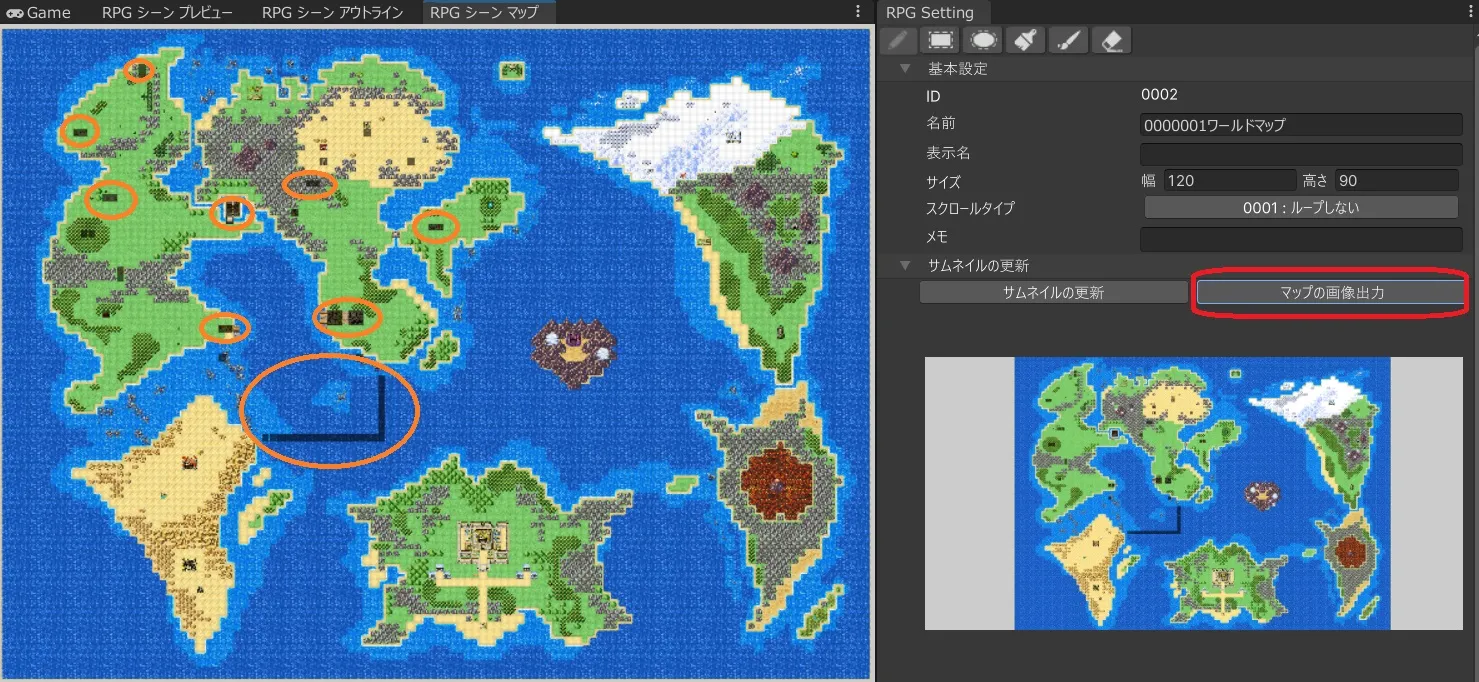Click the サムネイルの更新 button
Screen dimensions: 1479x682
tap(1053, 292)
